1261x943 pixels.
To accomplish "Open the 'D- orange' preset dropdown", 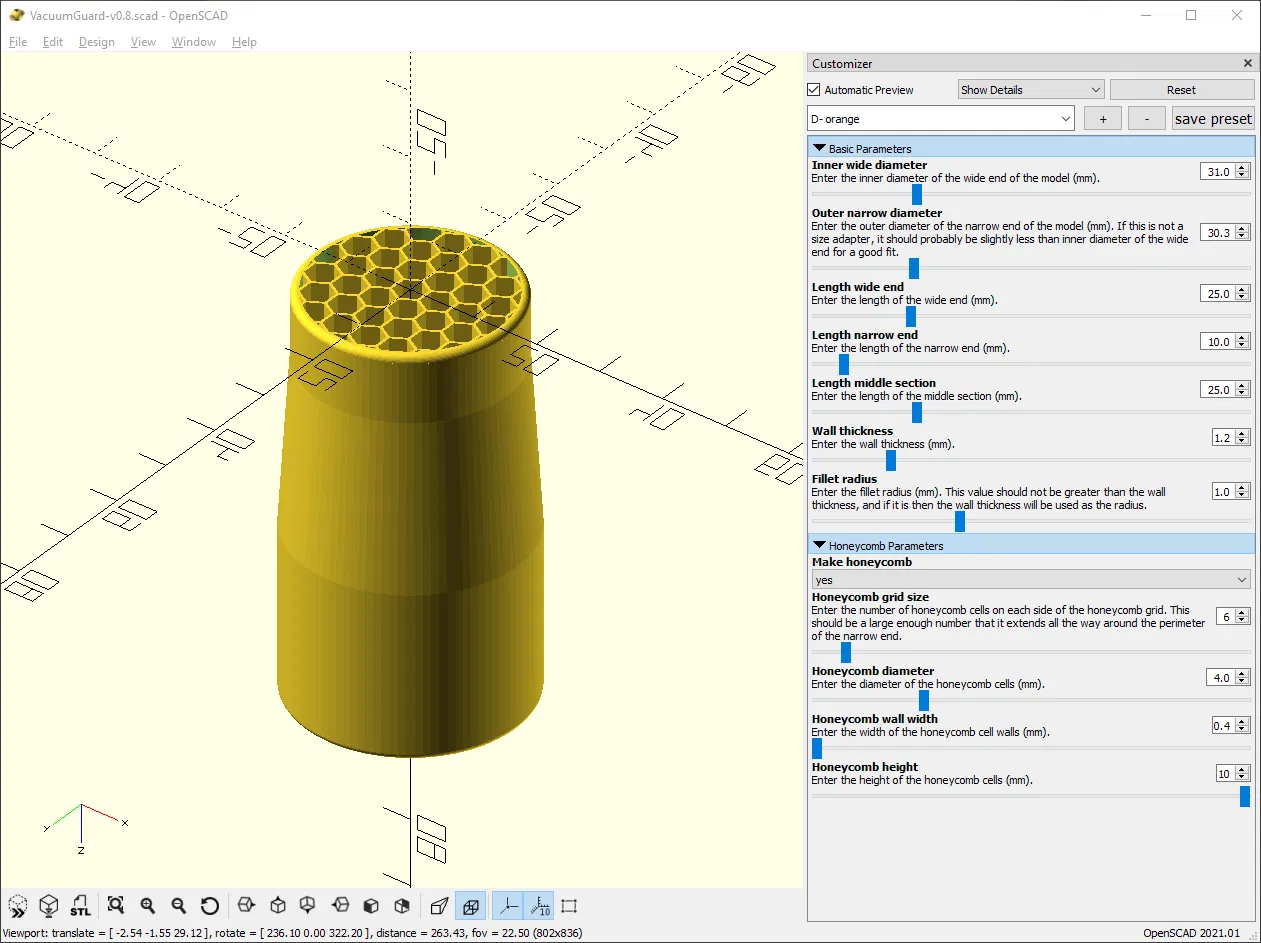I will click(940, 119).
